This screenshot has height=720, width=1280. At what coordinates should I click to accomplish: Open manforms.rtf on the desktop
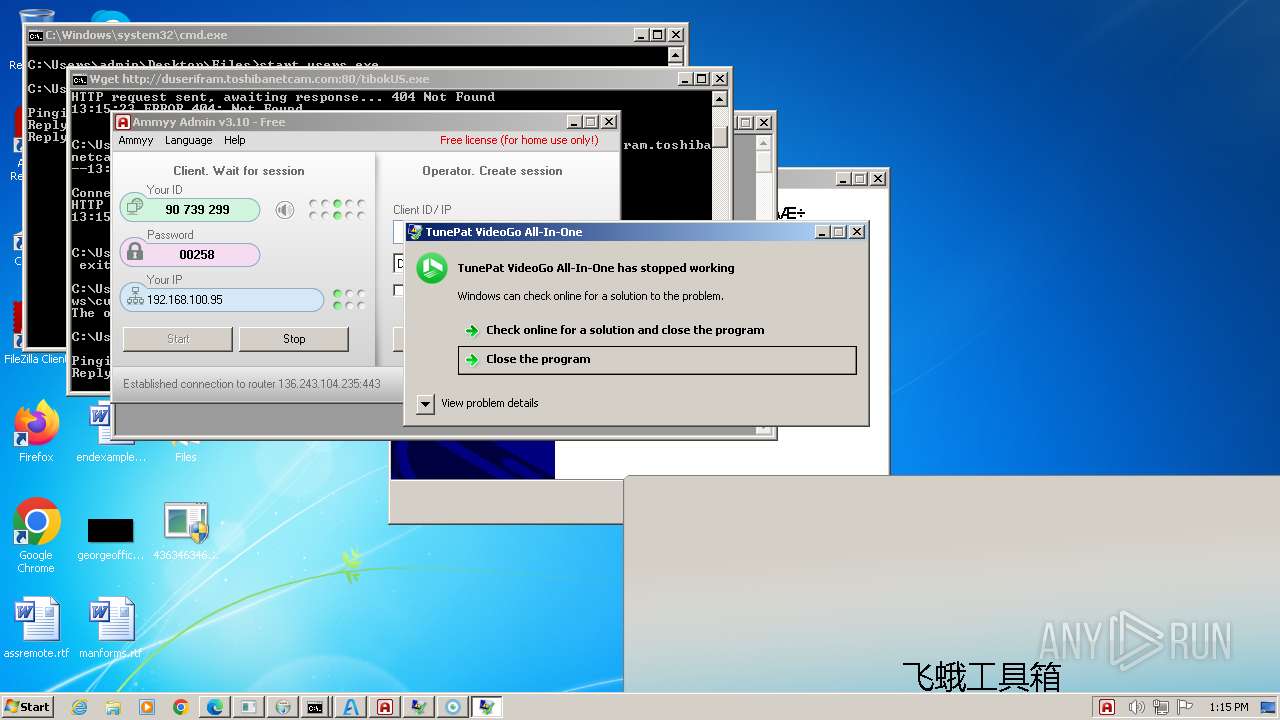click(x=110, y=627)
